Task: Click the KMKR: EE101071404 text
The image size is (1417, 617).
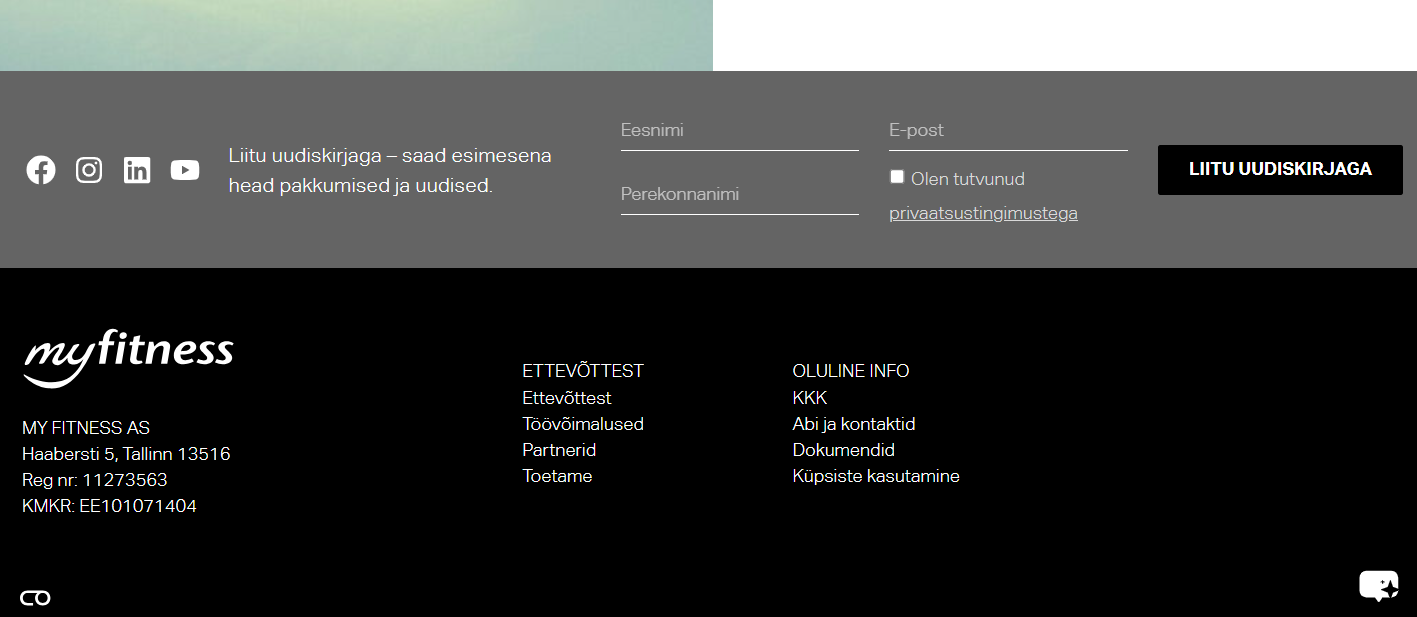Action: (109, 506)
